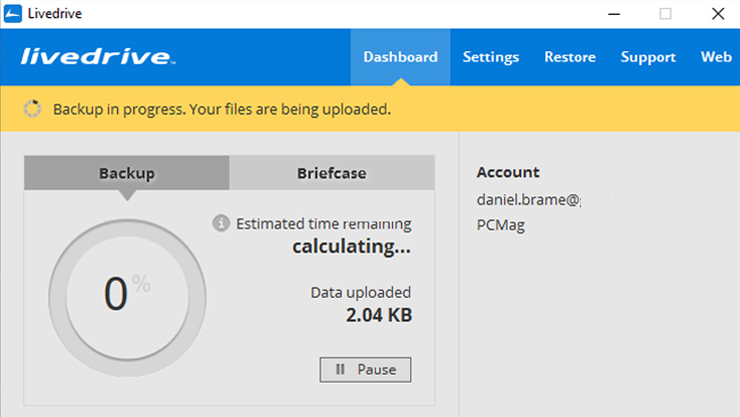Click the Backup in progress status message
The height and width of the screenshot is (417, 740).
click(222, 109)
